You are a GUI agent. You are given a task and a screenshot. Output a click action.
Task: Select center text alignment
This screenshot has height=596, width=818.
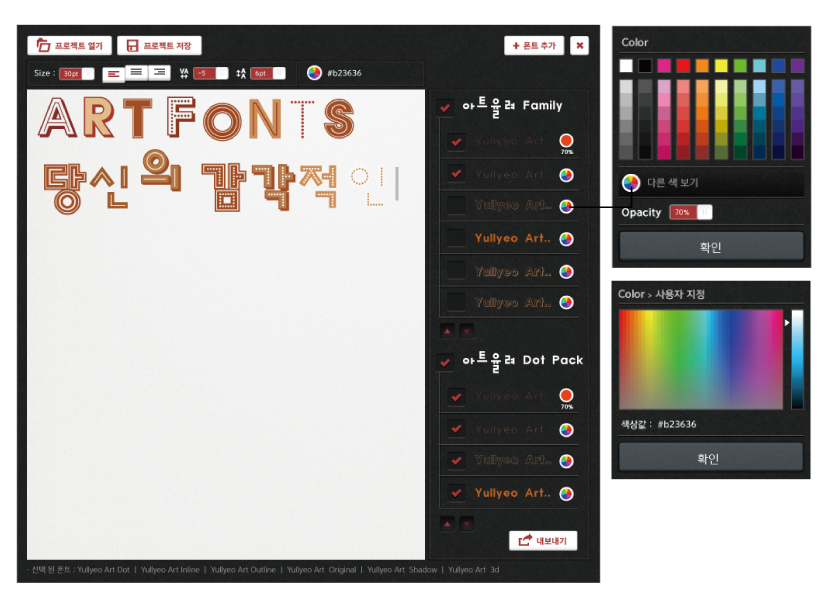(136, 73)
